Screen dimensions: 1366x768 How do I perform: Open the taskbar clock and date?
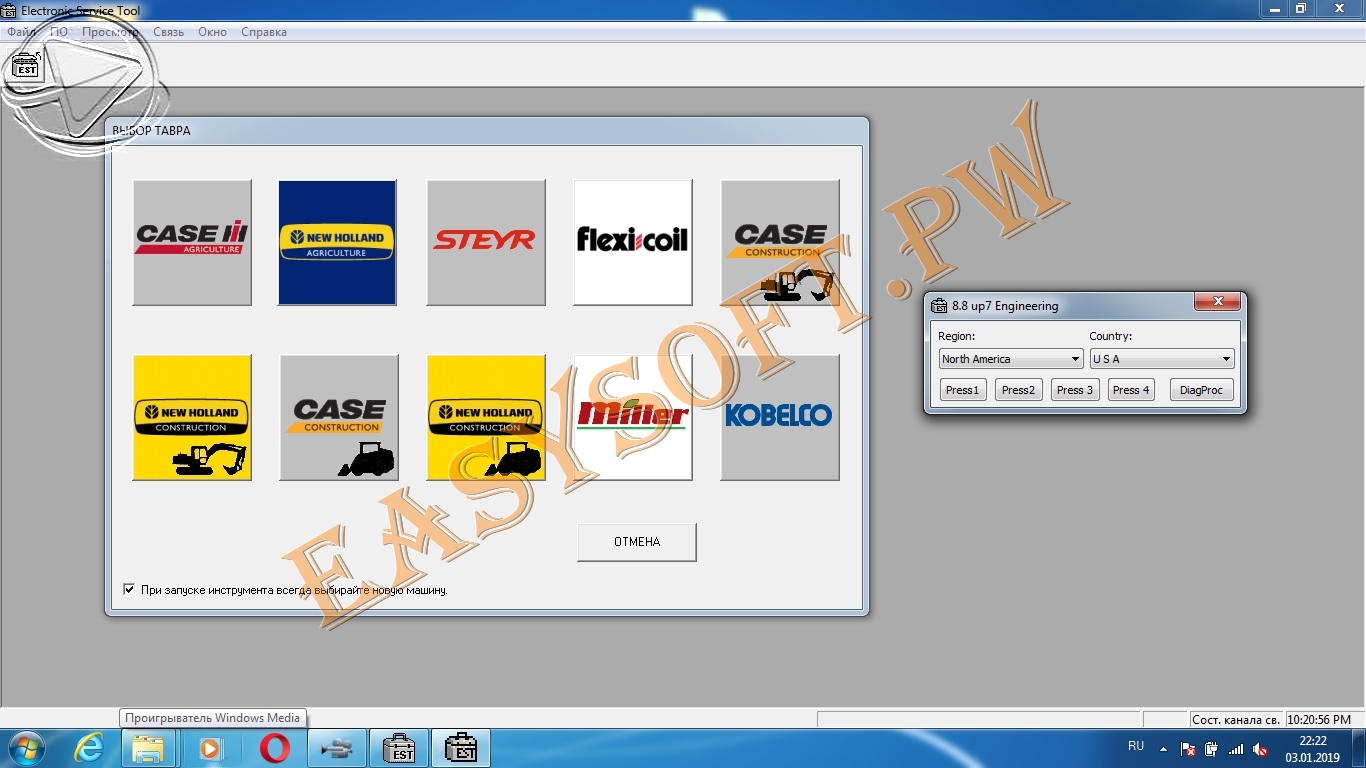1313,749
